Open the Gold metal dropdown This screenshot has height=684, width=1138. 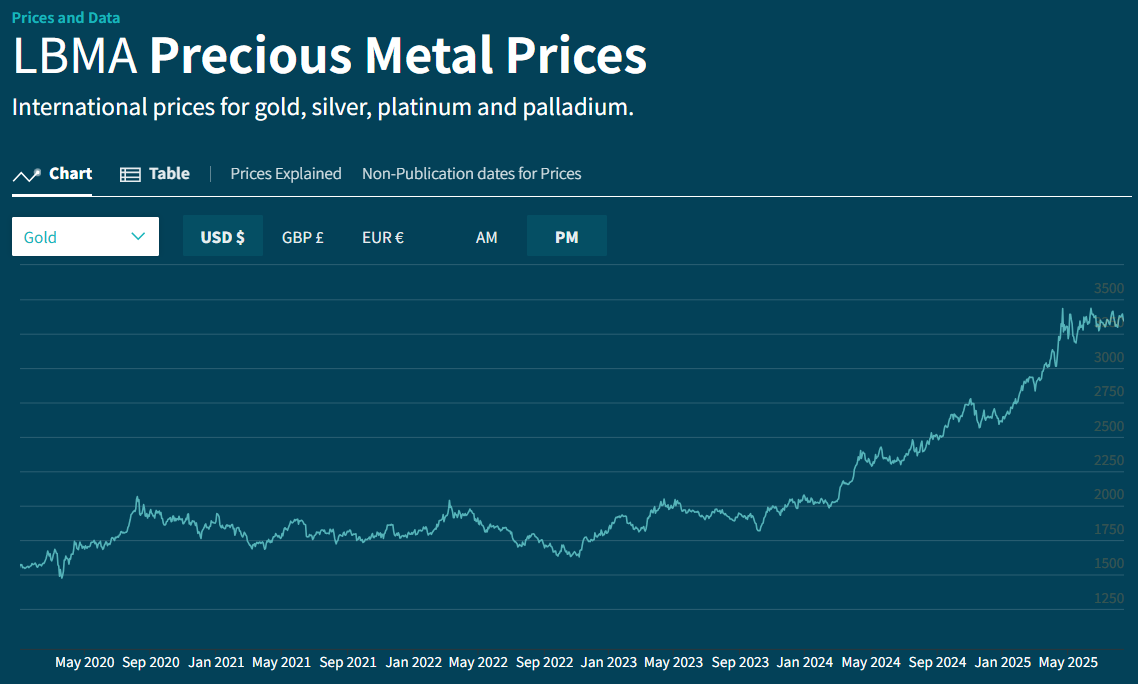click(85, 237)
